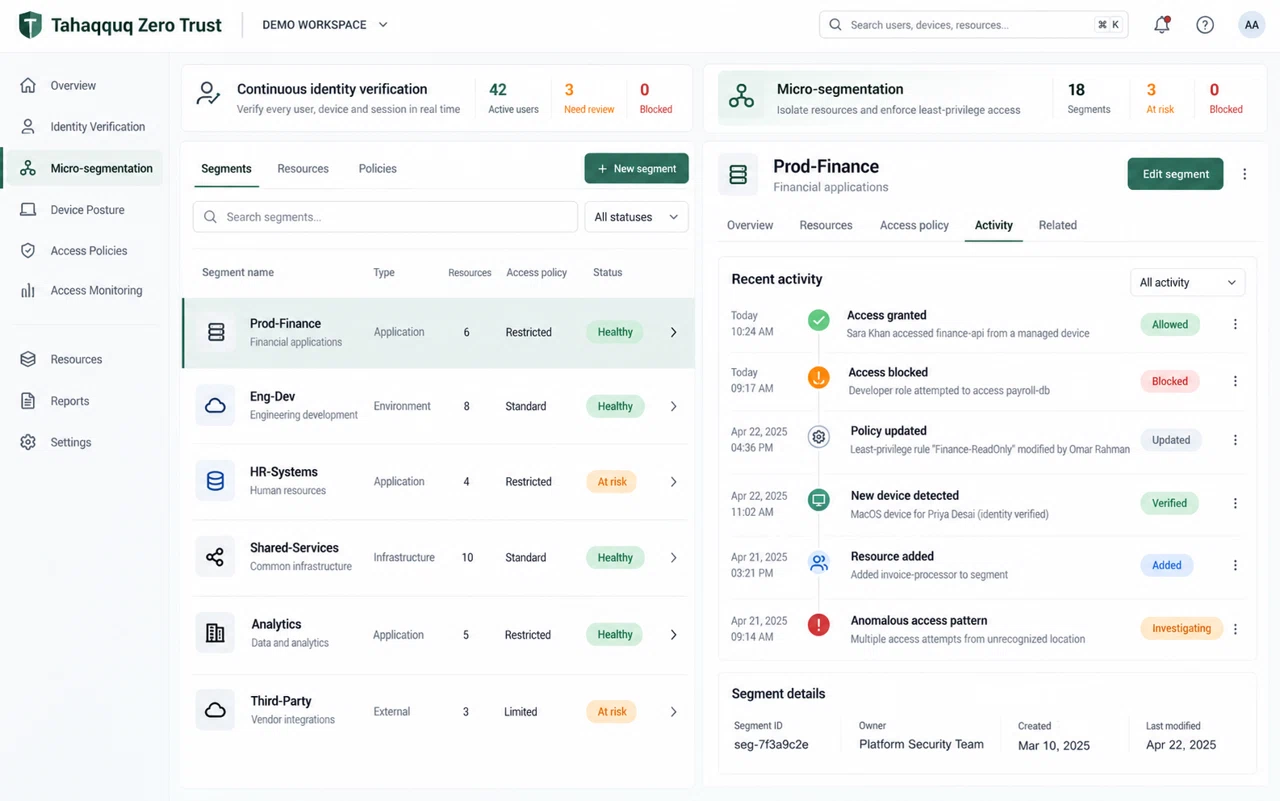Open the Related tab
The height and width of the screenshot is (801, 1280).
pyautogui.click(x=1057, y=225)
